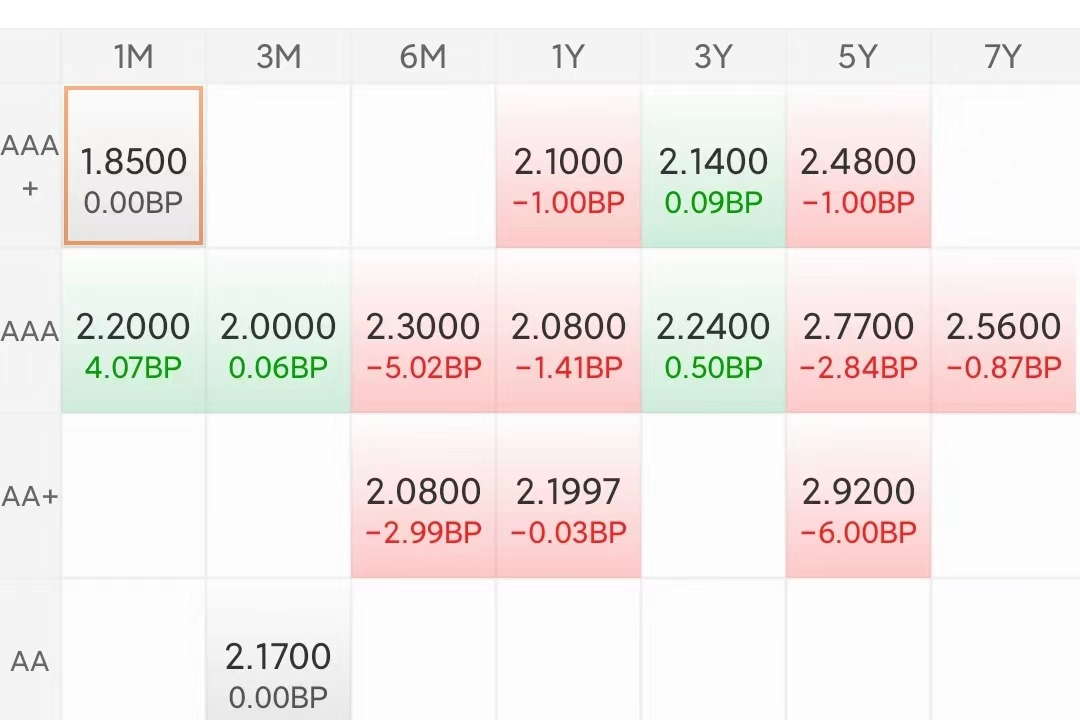This screenshot has width=1080, height=720.
Task: Click the AAA 3Y cell with 2.2400
Action: 713,332
